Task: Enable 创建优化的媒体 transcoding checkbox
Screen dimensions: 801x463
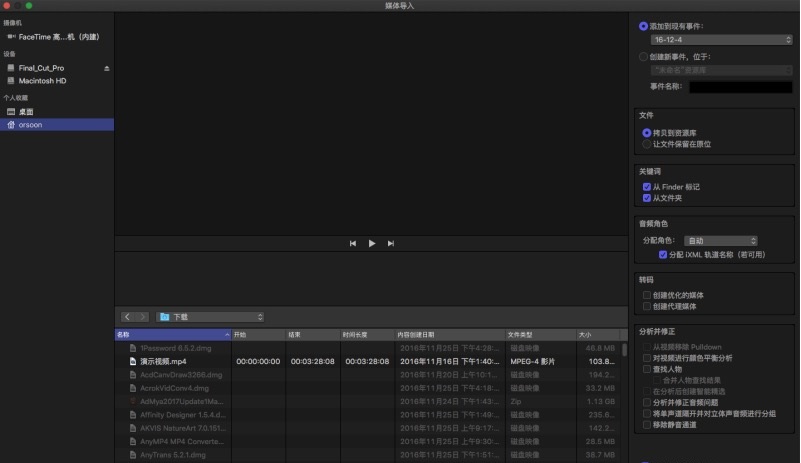Action: click(x=647, y=295)
